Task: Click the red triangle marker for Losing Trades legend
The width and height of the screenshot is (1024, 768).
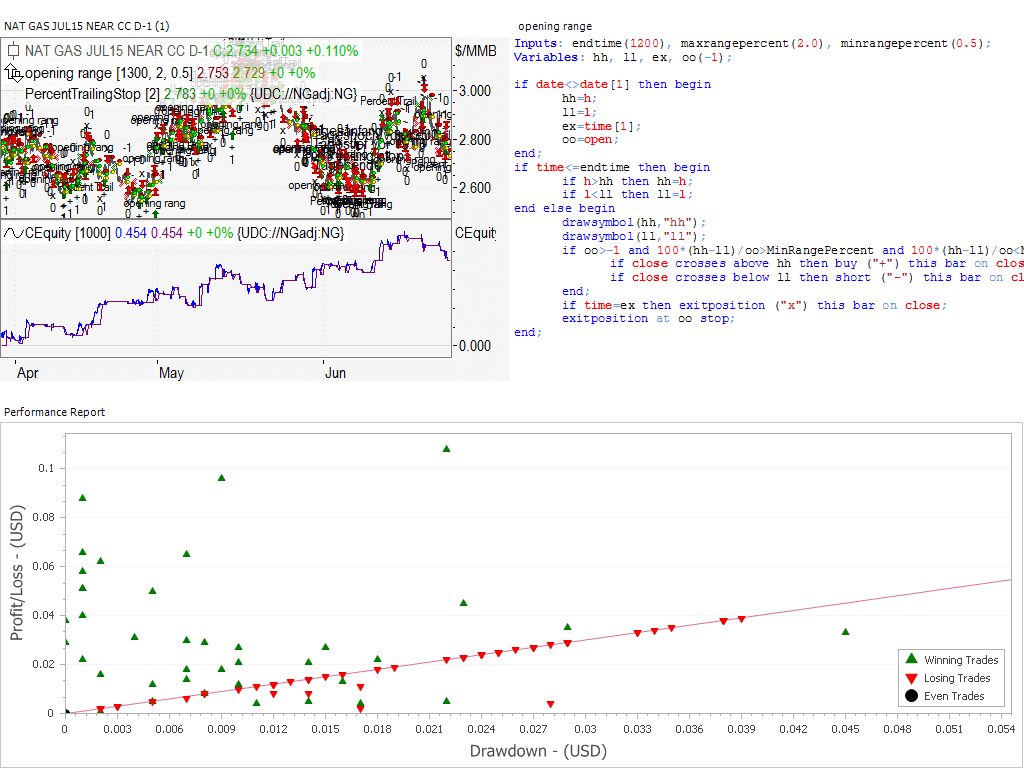Action: 912,679
